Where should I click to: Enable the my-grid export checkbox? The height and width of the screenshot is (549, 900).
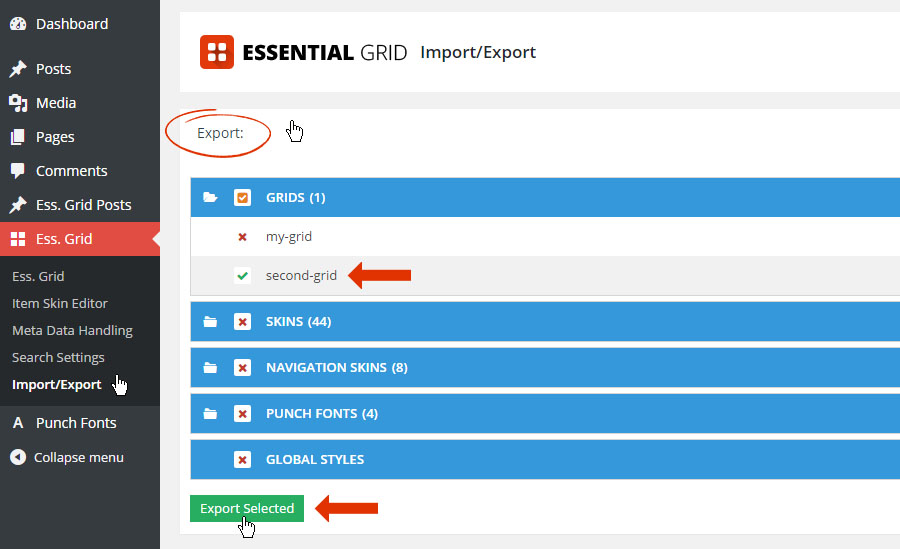(x=242, y=237)
